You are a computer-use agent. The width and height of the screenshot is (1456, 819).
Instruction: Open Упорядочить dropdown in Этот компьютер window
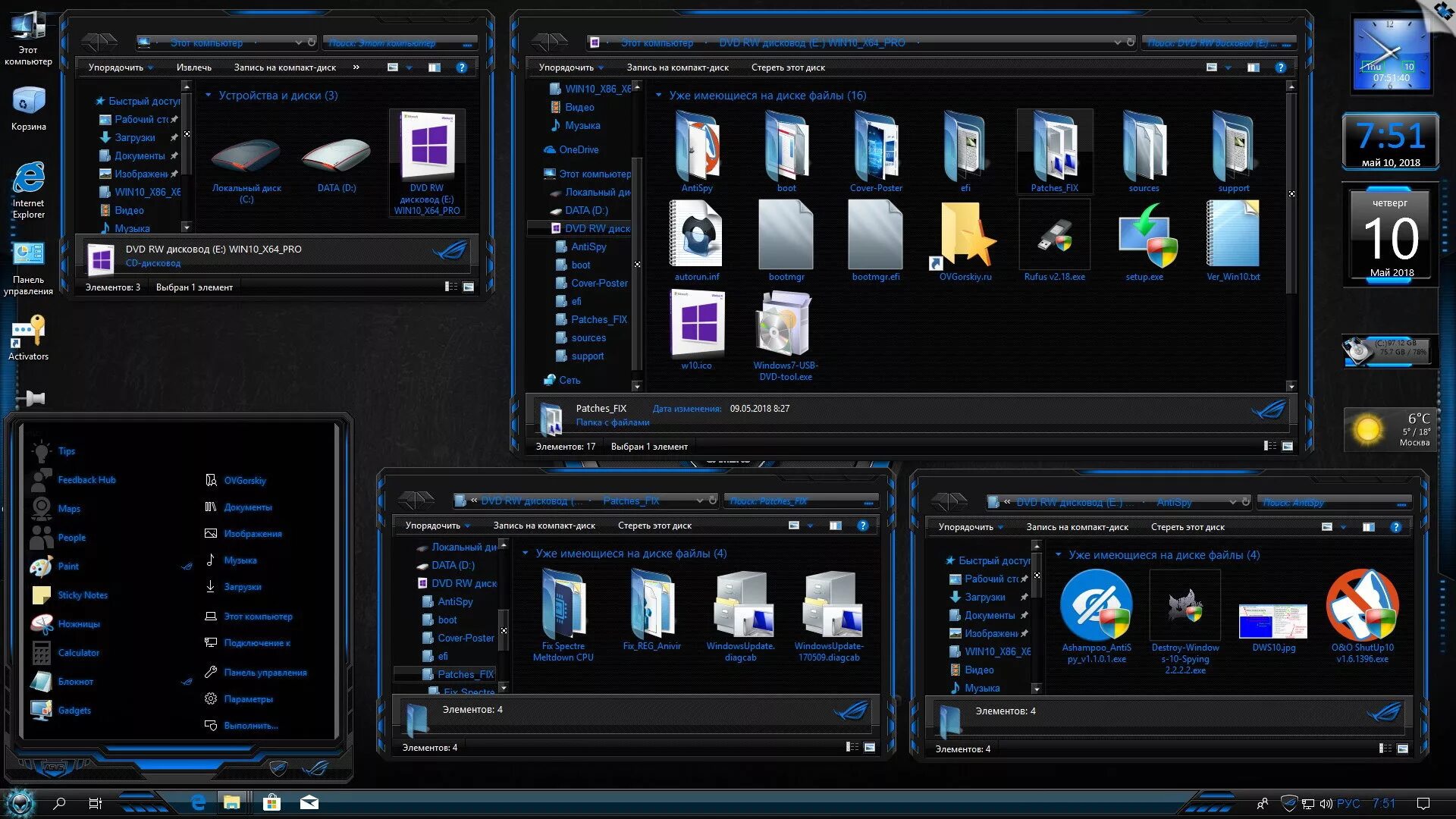tap(121, 67)
